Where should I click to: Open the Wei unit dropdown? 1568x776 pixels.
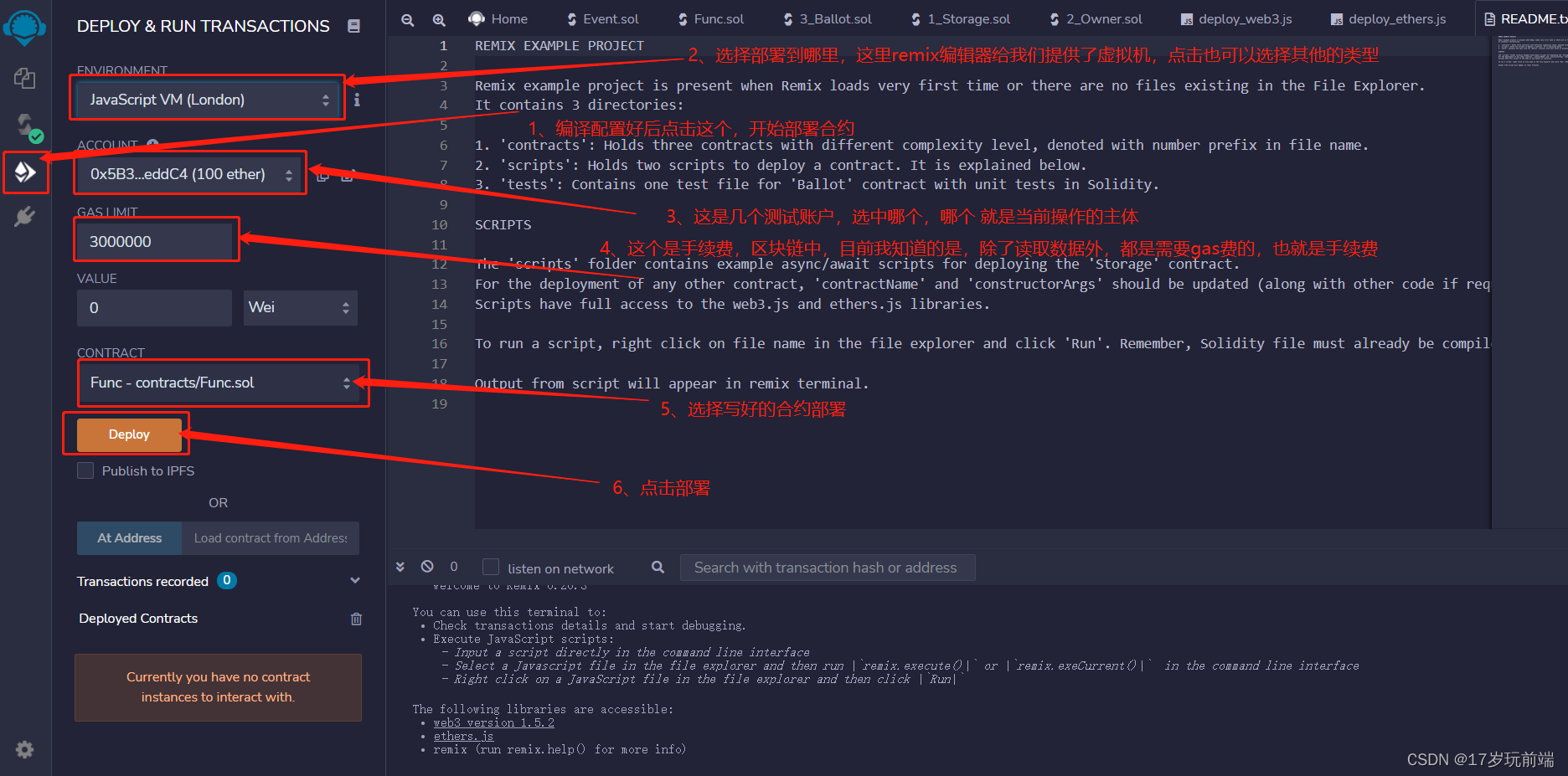coord(300,307)
